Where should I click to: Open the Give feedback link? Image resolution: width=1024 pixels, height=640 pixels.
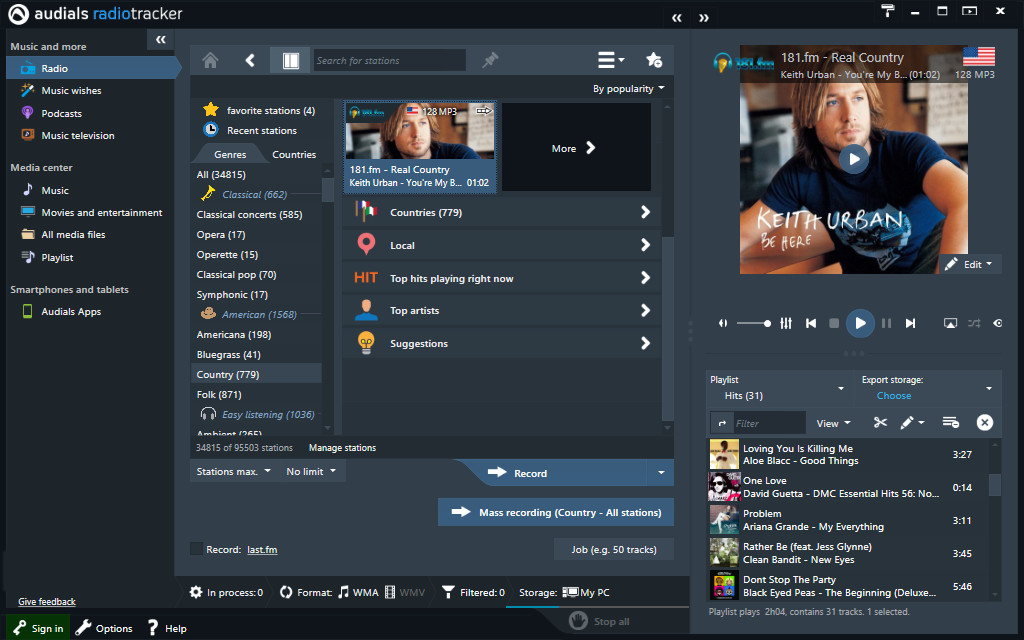click(x=47, y=602)
